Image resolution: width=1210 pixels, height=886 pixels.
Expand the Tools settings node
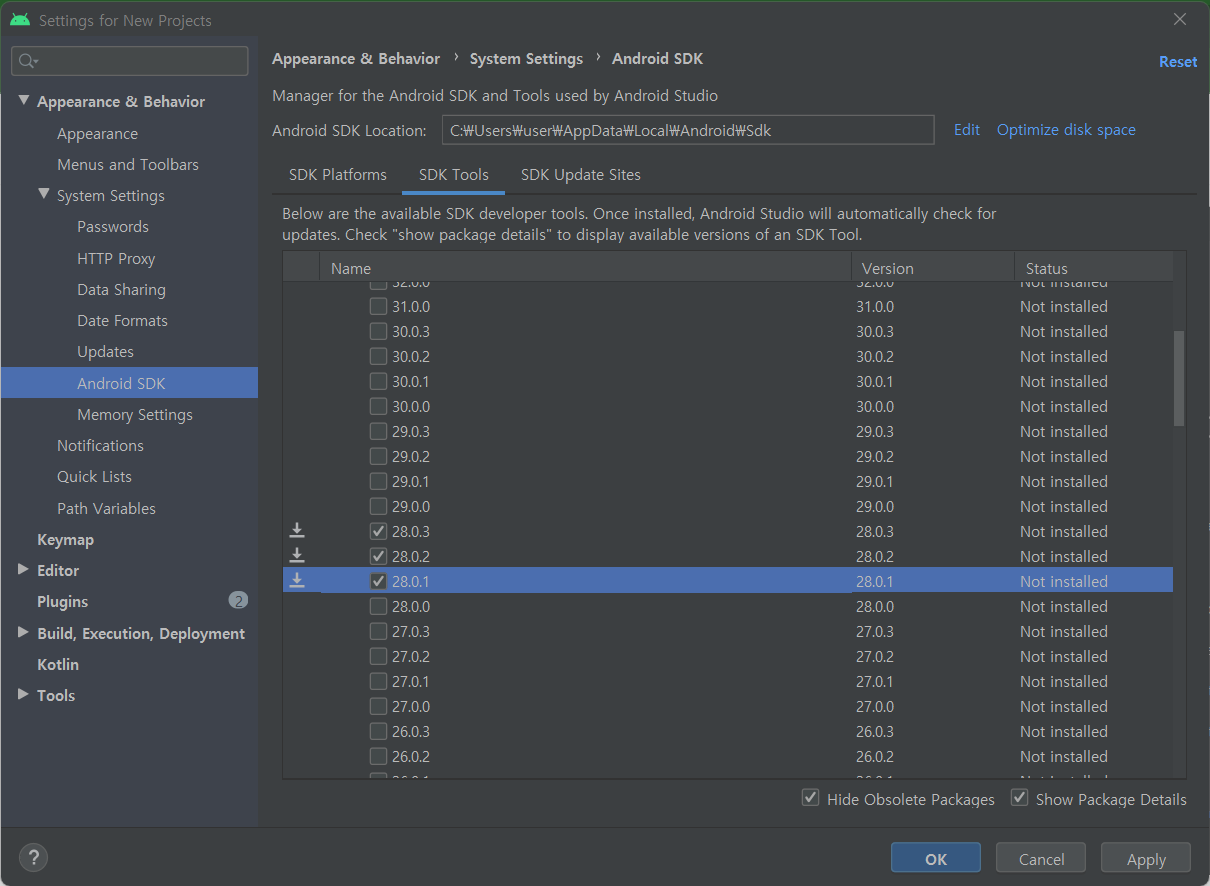coord(23,695)
